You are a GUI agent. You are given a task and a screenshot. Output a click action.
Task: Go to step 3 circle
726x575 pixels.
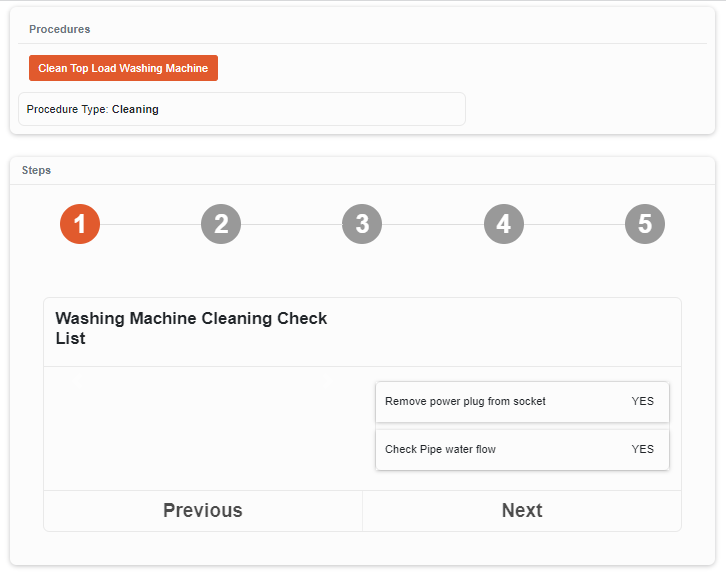tap(362, 224)
